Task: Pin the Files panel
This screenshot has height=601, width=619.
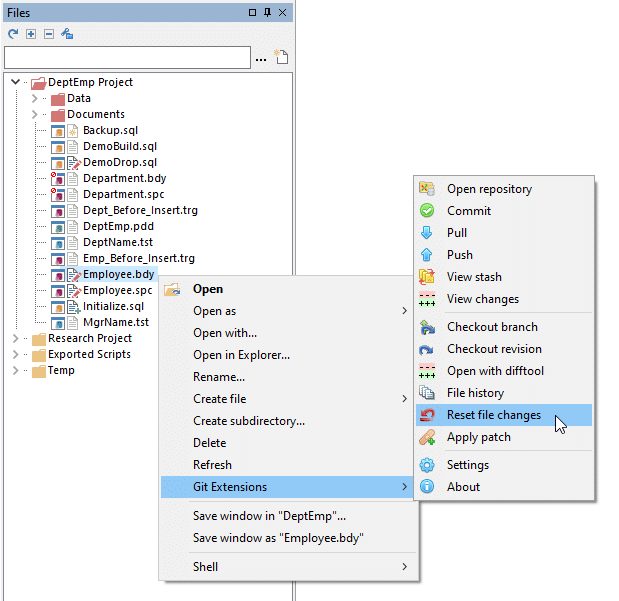Action: (x=267, y=13)
